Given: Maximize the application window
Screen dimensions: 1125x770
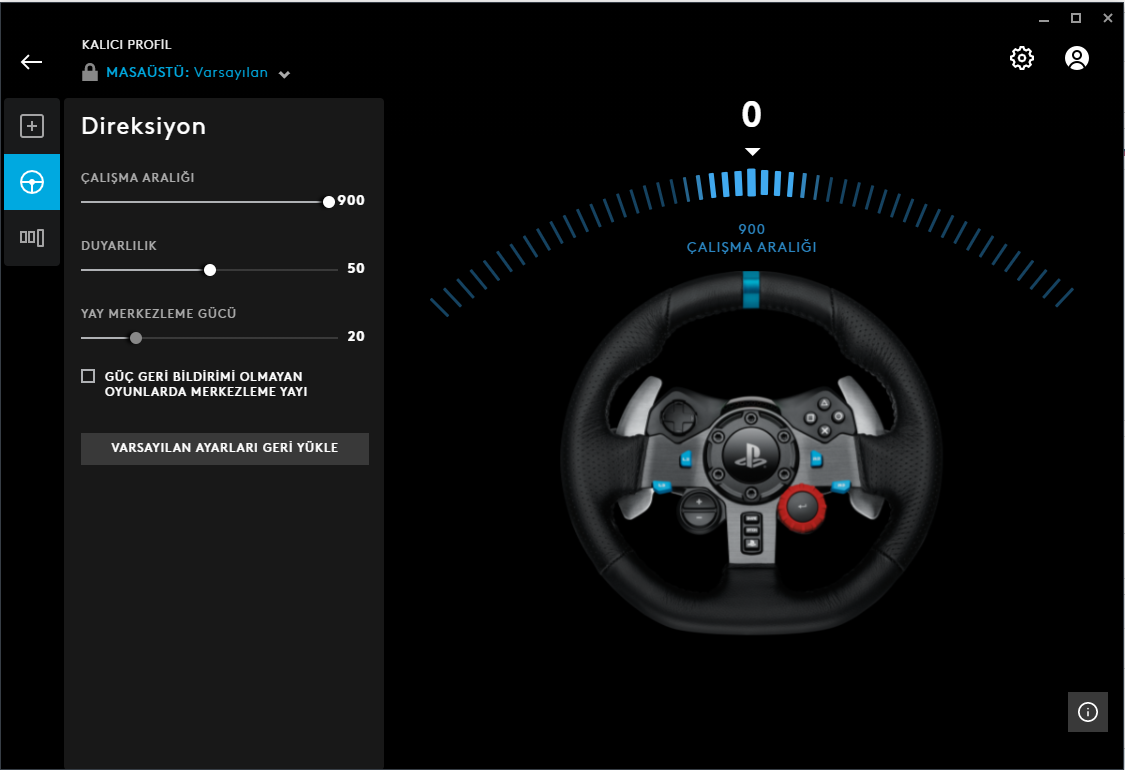Looking at the screenshot, I should click(1075, 18).
